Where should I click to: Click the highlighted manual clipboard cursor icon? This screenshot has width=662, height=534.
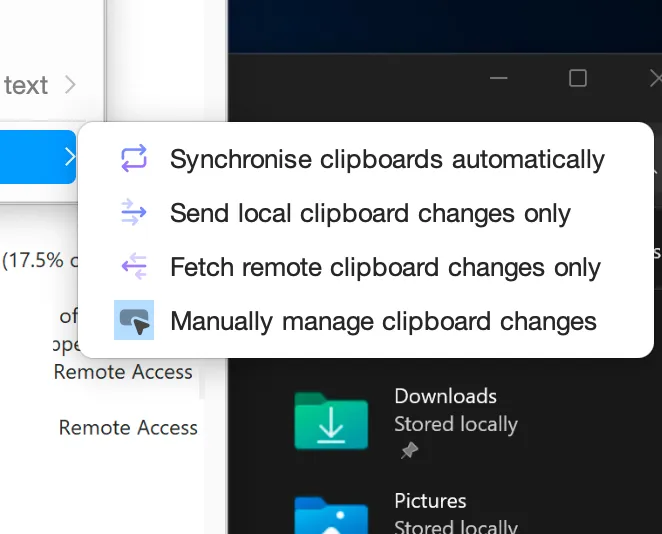tap(134, 320)
